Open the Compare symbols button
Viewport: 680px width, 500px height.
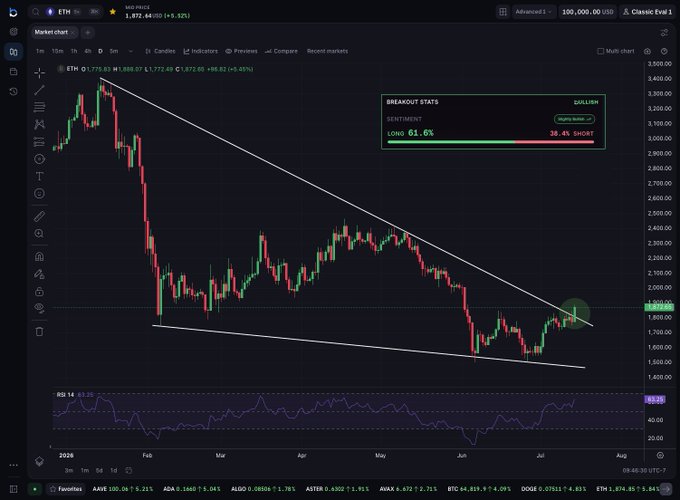281,51
